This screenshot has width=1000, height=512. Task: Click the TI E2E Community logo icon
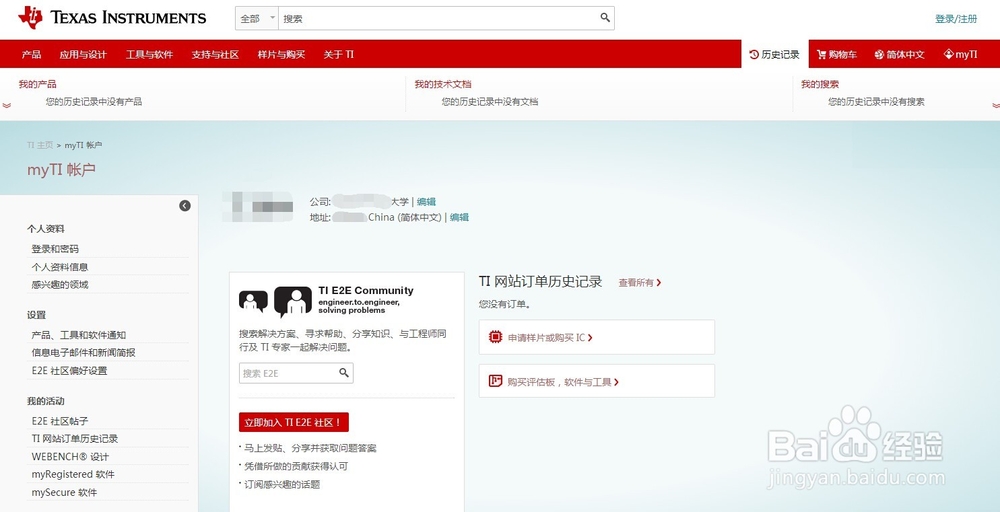point(276,302)
